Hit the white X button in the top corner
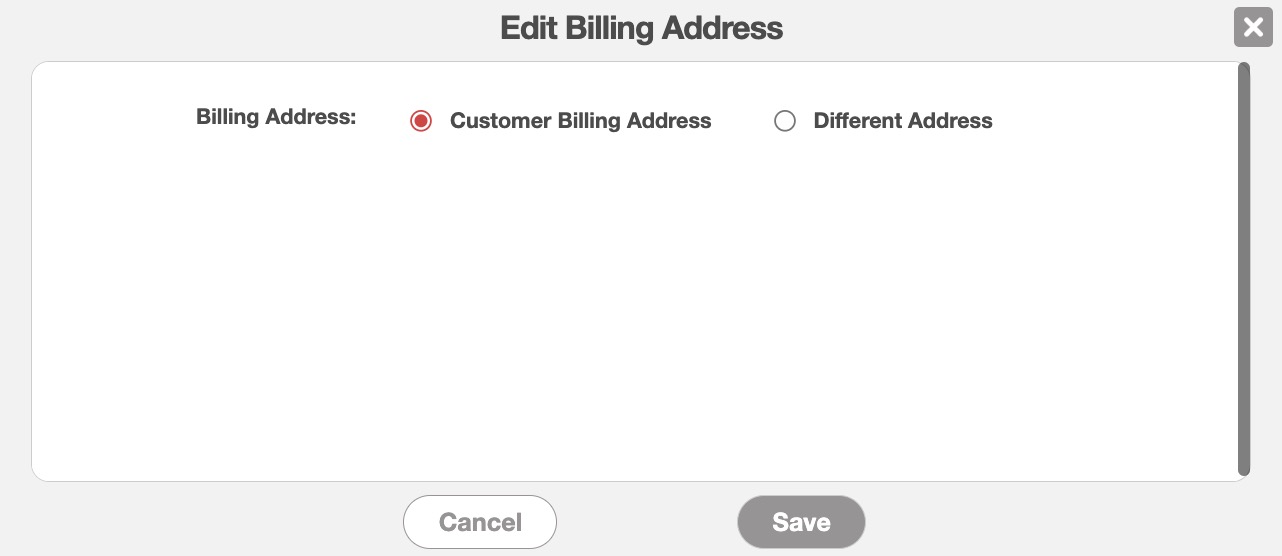Screen dimensions: 1282x556 click(x=1253, y=27)
